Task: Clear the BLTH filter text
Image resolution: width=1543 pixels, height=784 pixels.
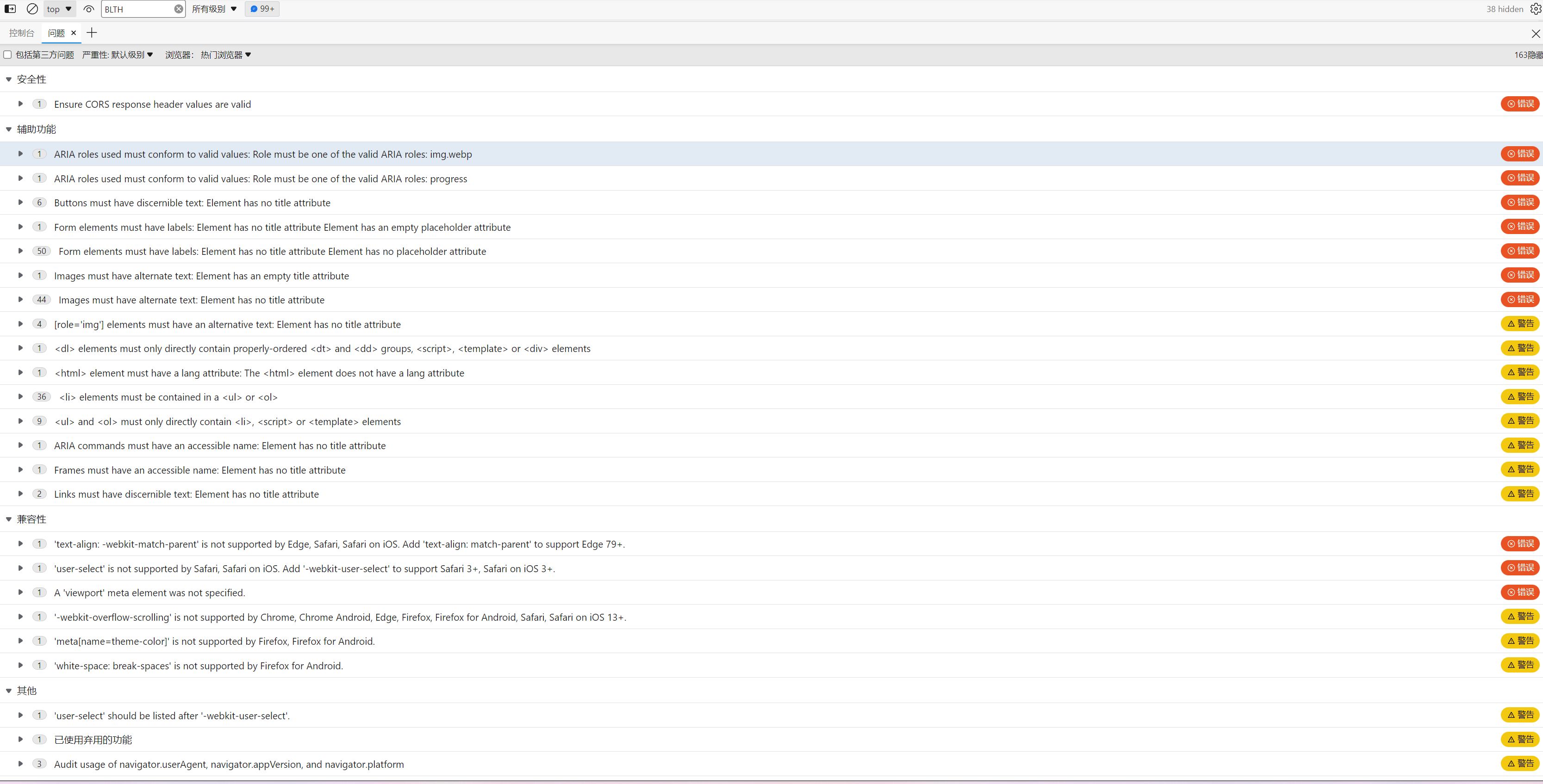Action: click(179, 9)
